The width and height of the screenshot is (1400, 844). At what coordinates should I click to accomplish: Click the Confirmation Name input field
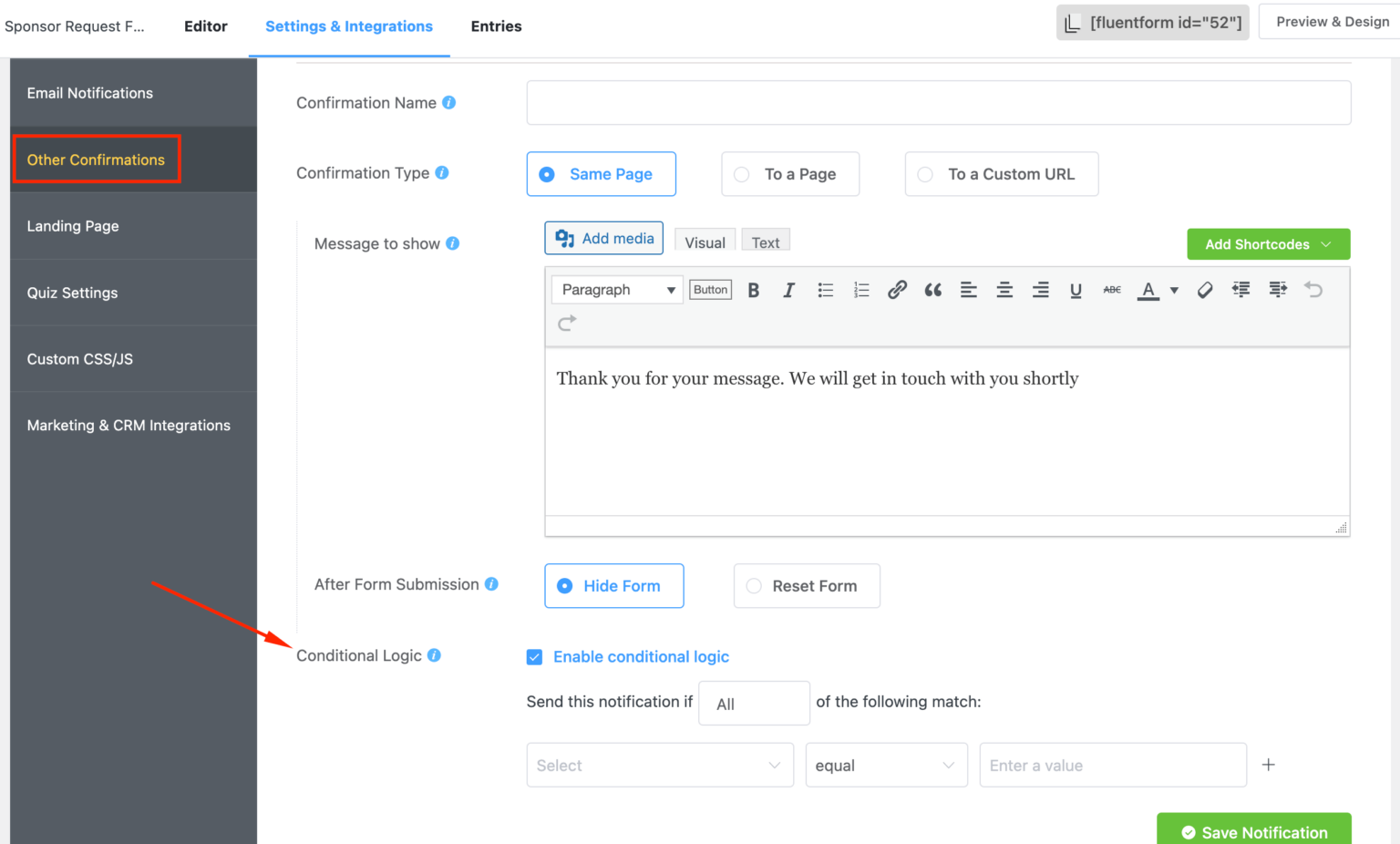938,102
